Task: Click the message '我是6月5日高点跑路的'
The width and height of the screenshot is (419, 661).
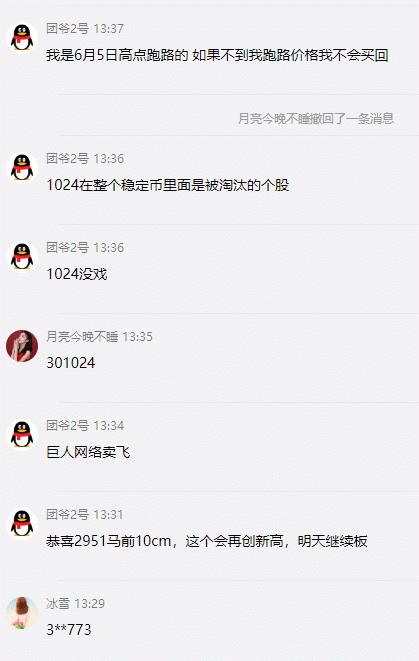Action: pyautogui.click(x=217, y=55)
